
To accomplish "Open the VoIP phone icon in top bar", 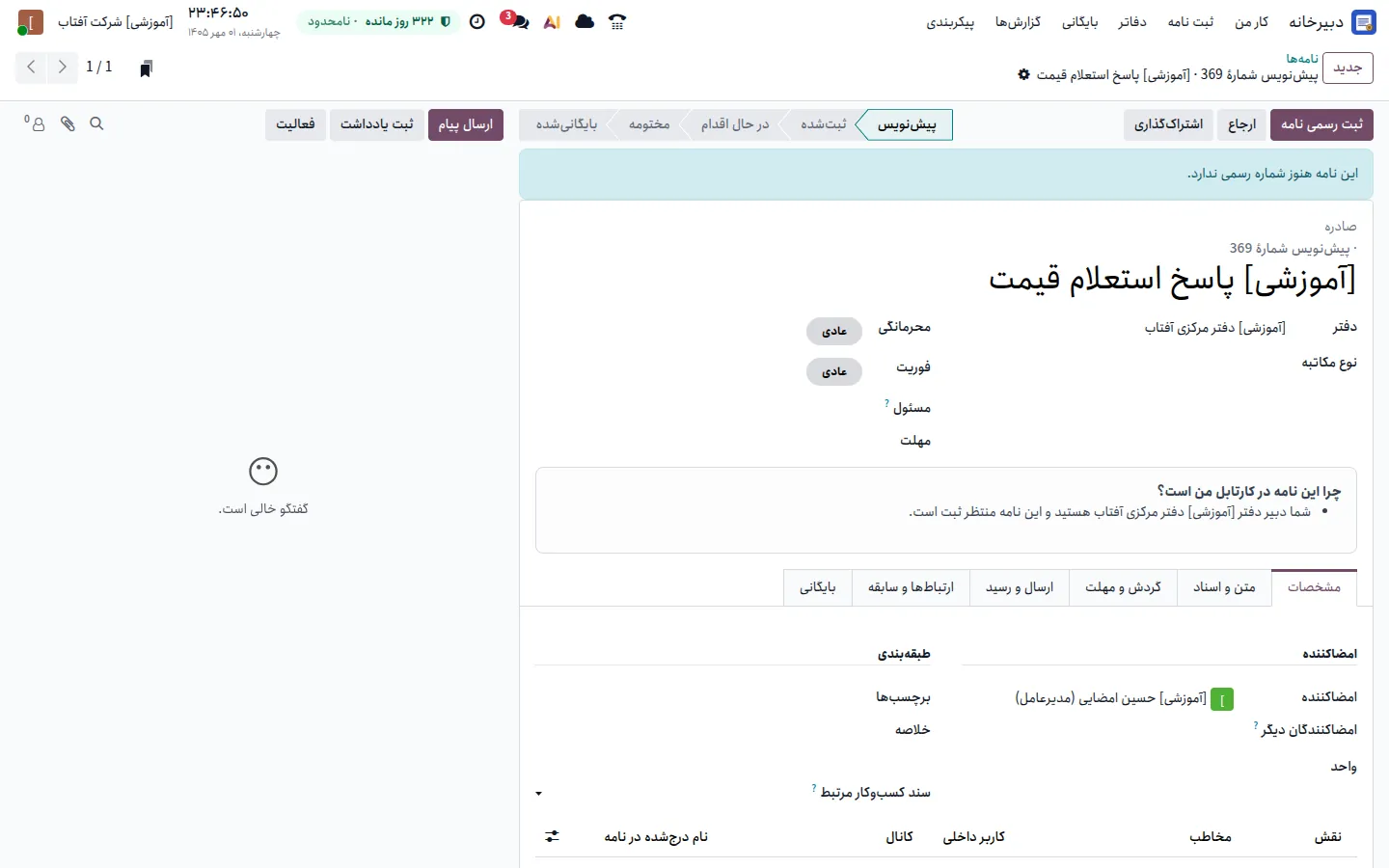I will pos(617,21).
